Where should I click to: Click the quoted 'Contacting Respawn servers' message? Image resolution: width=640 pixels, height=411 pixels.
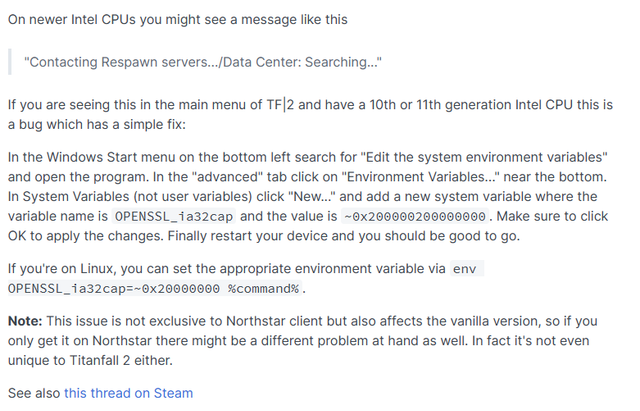click(203, 62)
